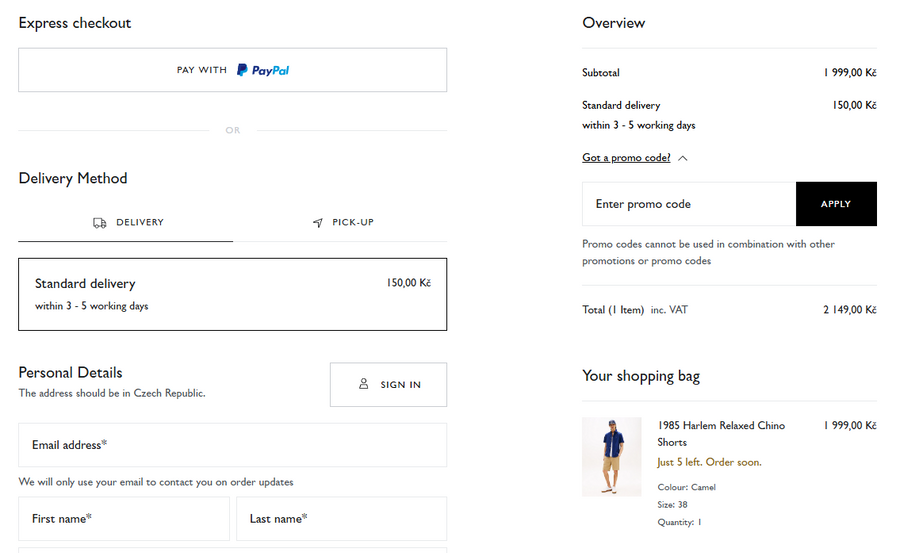This screenshot has width=900, height=553.
Task: Click the PayPal logo in express checkout
Action: pos(263,70)
